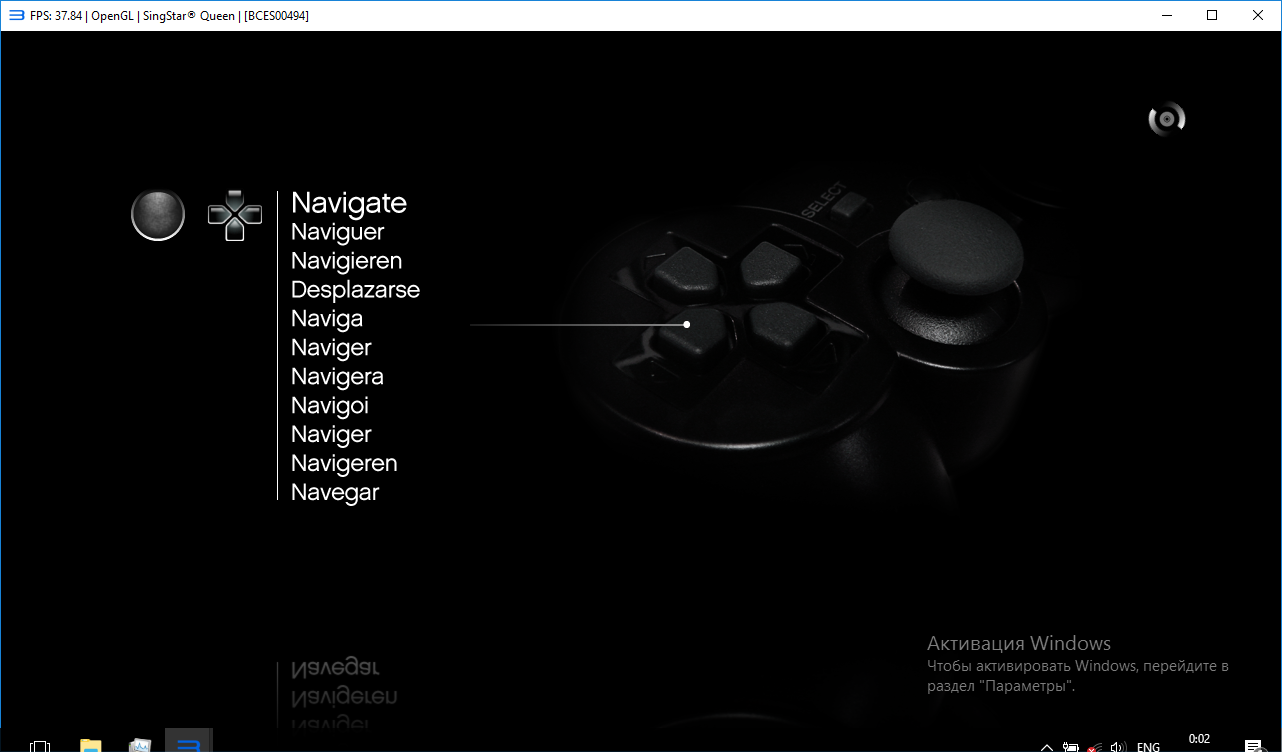Click the "Desplazarse" label
The height and width of the screenshot is (752, 1282).
[x=355, y=290]
